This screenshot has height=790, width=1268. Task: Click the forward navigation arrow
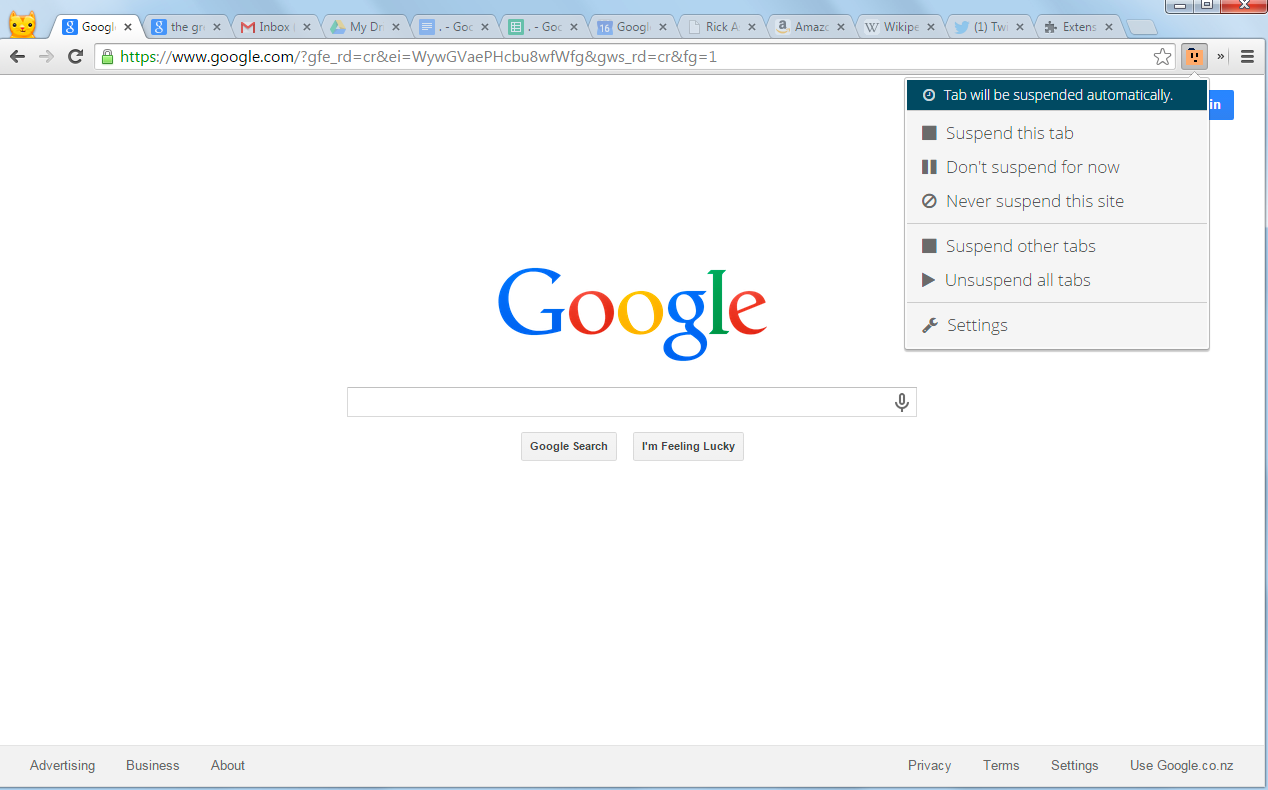[46, 57]
